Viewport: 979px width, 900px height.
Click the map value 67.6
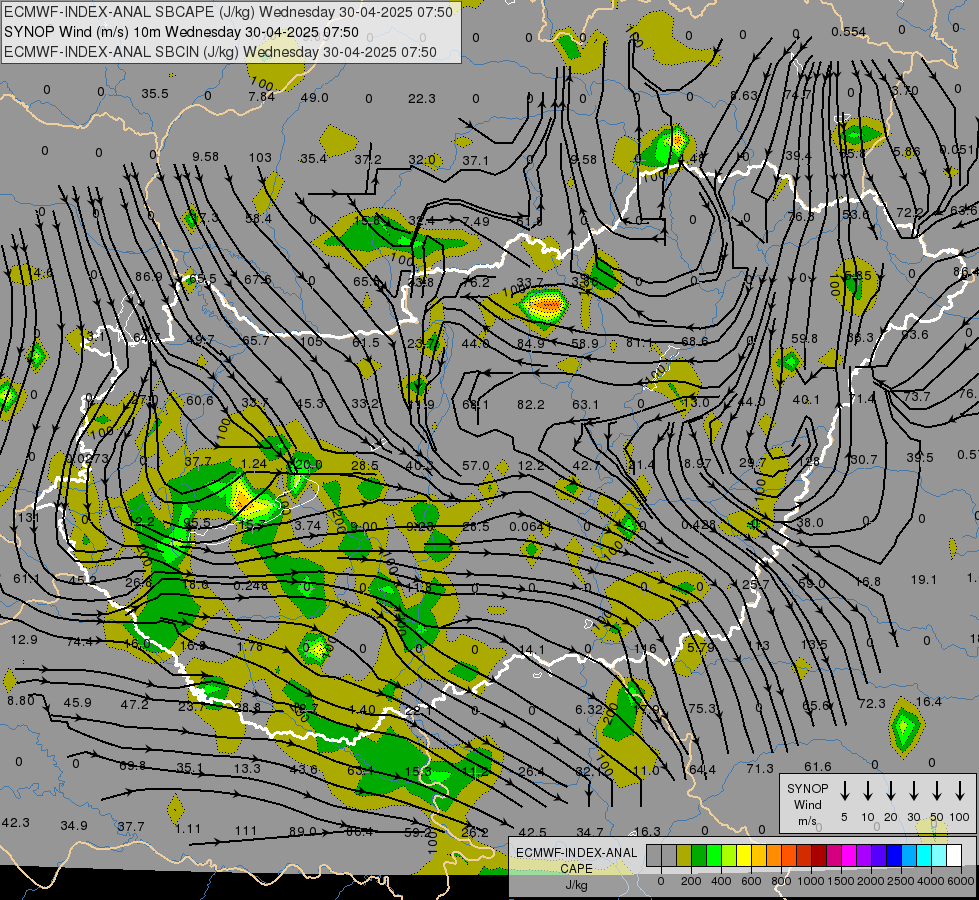(257, 279)
